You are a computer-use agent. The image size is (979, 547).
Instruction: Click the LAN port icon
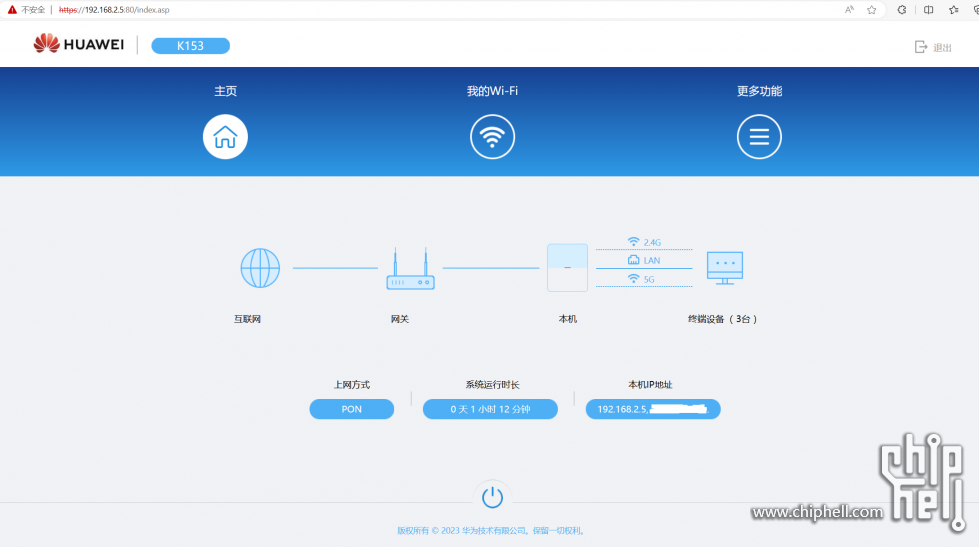633,260
